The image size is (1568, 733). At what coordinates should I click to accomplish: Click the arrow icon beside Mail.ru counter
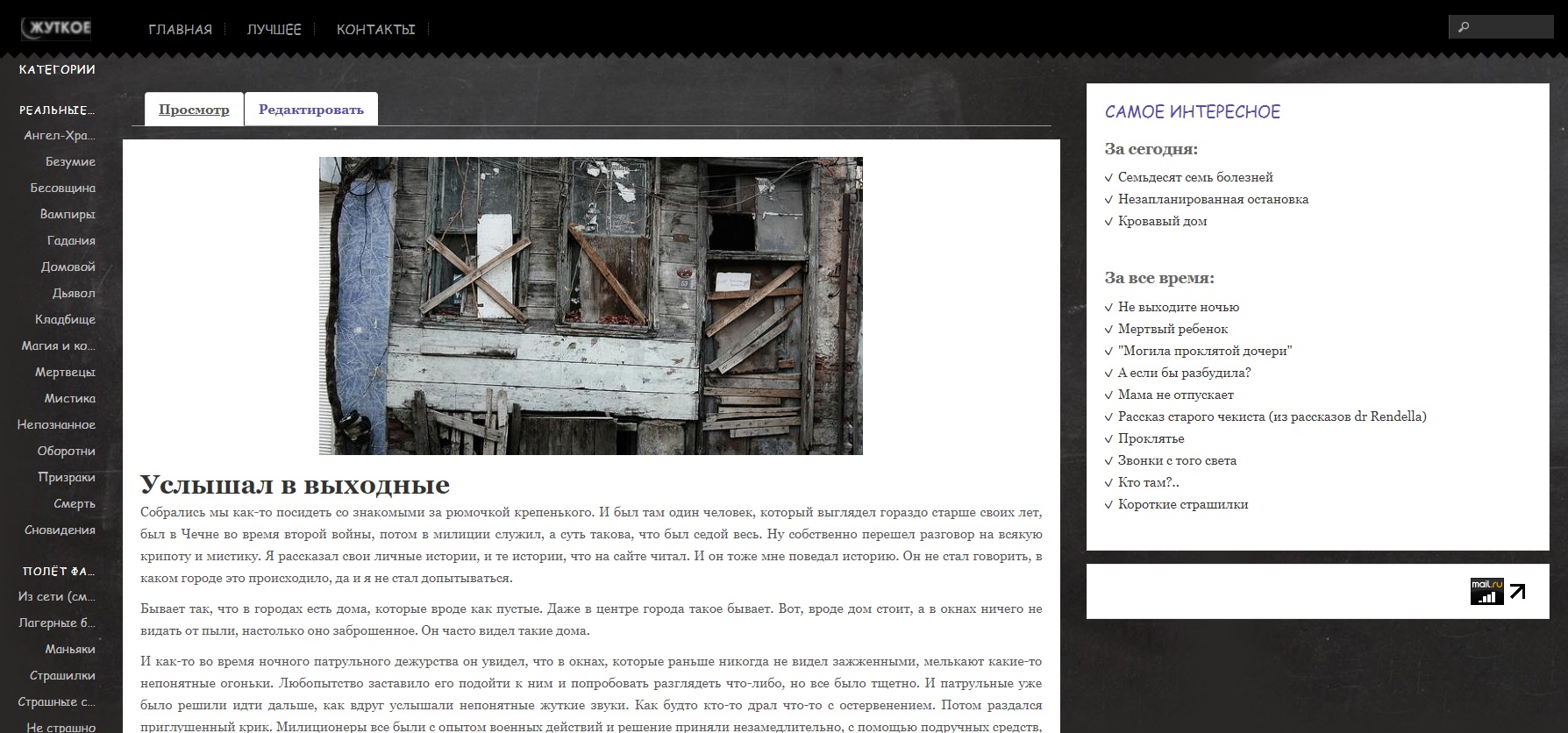(1517, 592)
